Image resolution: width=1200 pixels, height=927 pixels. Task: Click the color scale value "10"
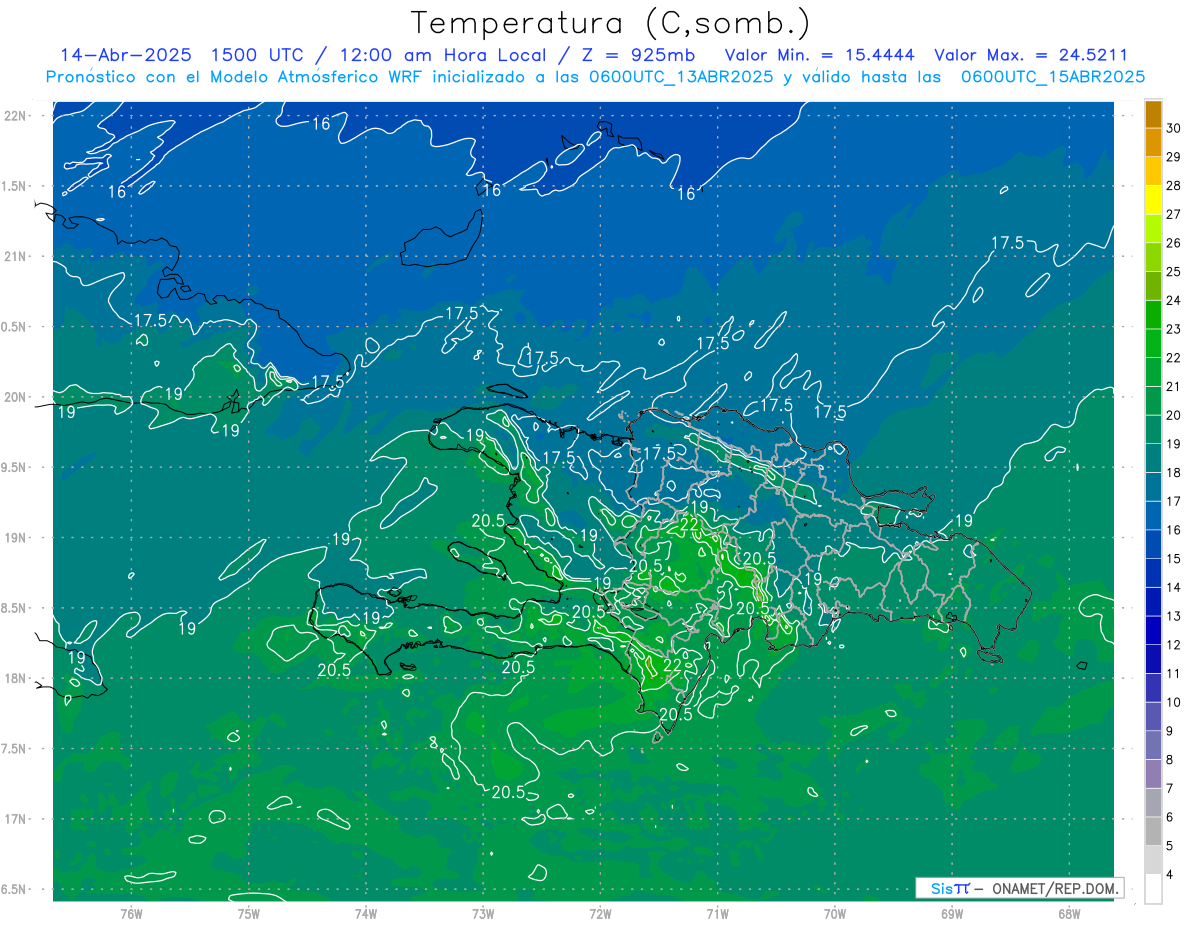(1174, 702)
